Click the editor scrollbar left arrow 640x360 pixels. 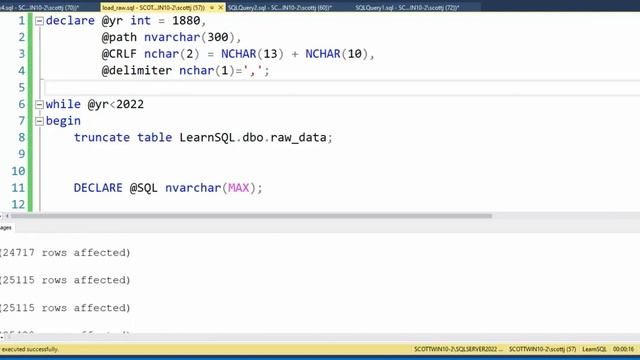(7, 216)
